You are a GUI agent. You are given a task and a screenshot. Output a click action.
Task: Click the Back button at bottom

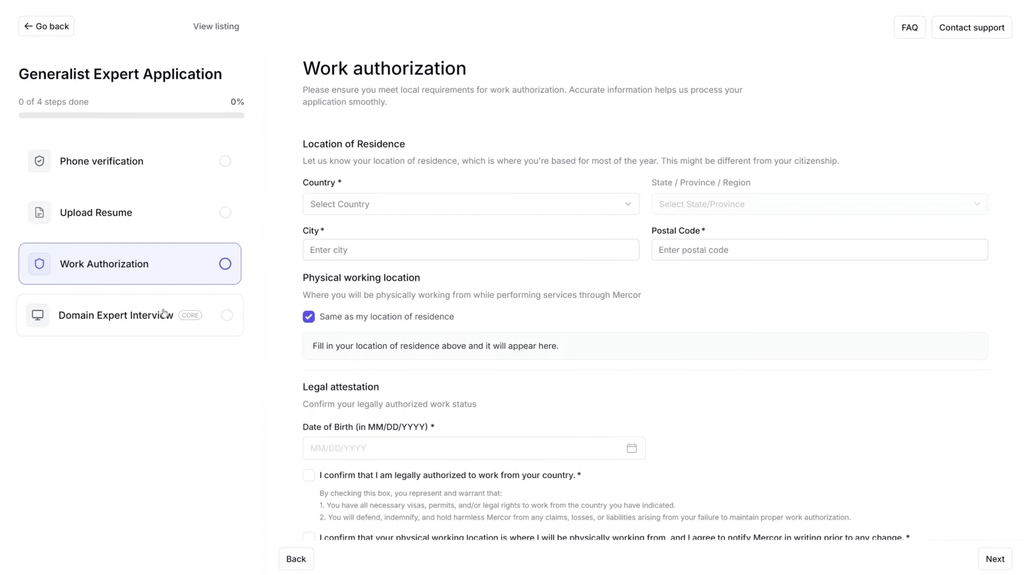point(296,559)
